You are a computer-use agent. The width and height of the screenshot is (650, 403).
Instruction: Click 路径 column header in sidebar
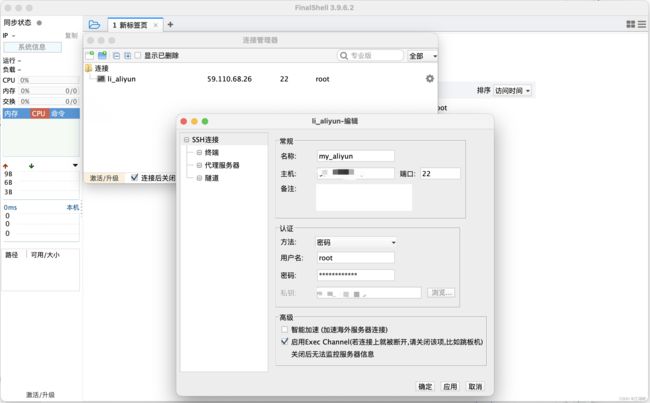pos(12,255)
